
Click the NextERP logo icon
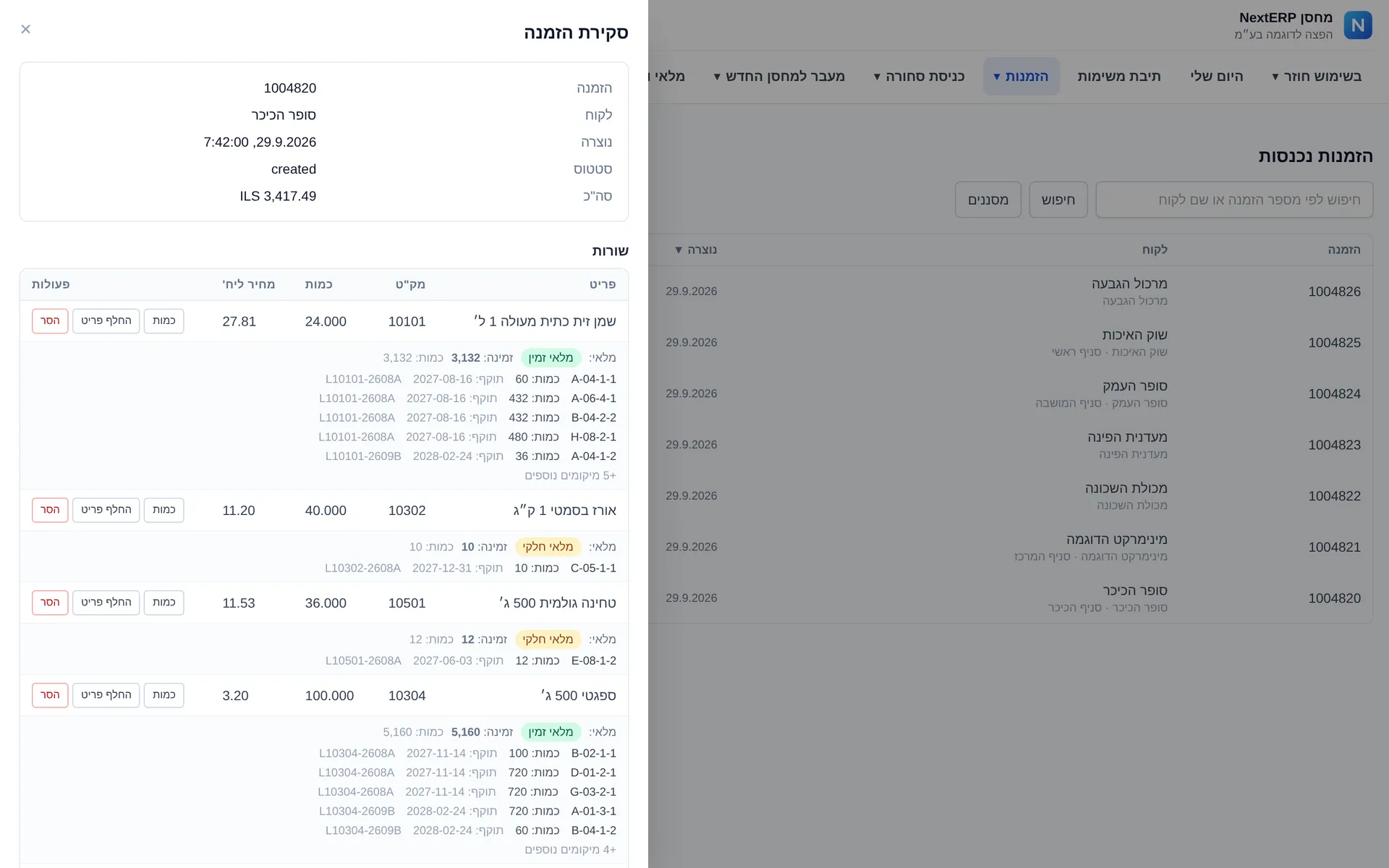(1358, 25)
